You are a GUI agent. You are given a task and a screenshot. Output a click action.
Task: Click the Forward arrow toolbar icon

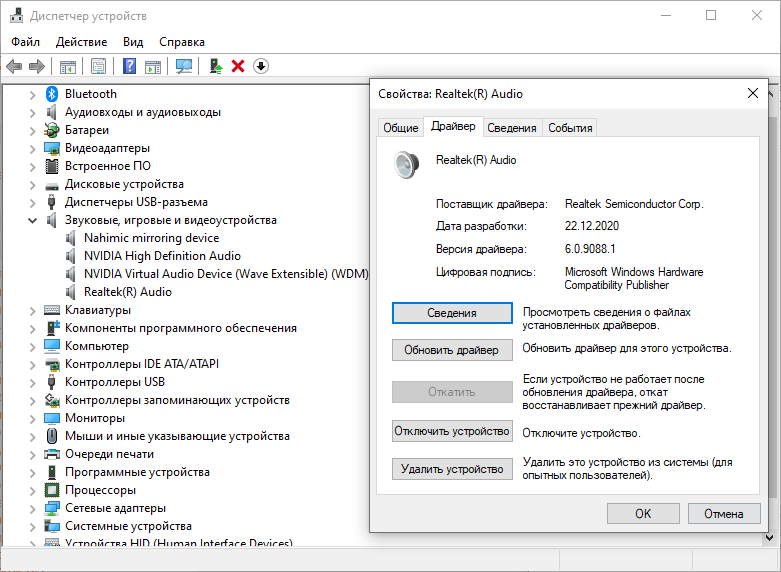coord(37,66)
